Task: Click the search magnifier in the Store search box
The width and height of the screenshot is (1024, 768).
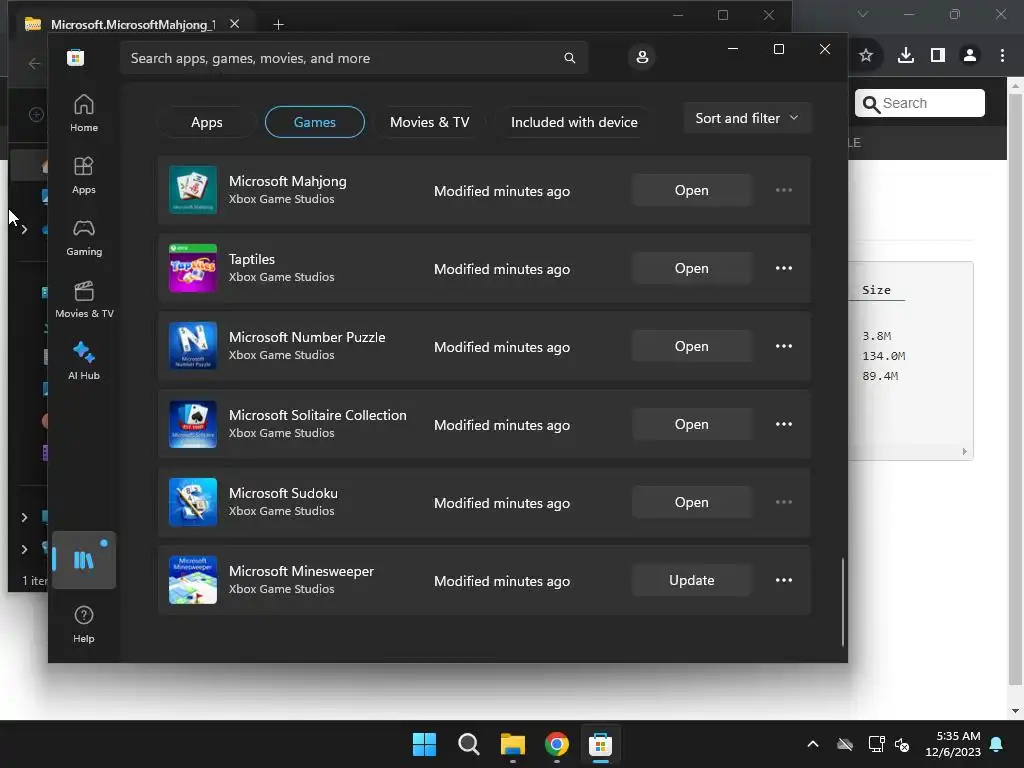Action: click(x=569, y=58)
